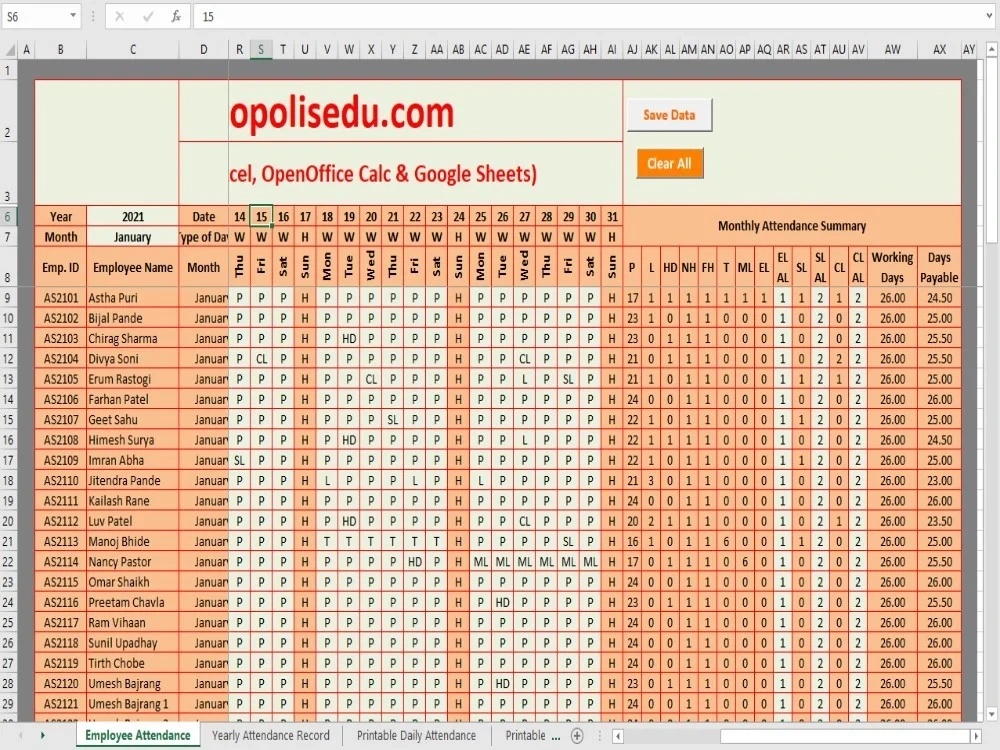This screenshot has height=750, width=1000.
Task: Select column header AW
Action: point(892,49)
